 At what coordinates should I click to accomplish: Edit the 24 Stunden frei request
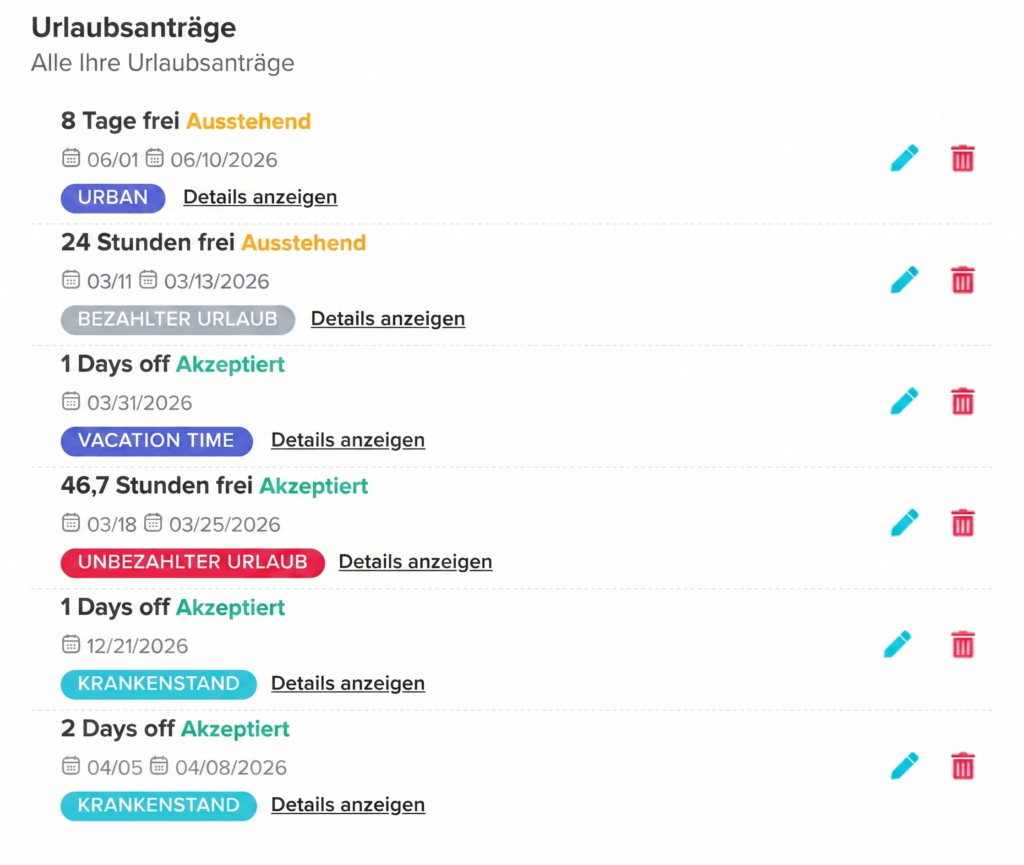click(904, 280)
